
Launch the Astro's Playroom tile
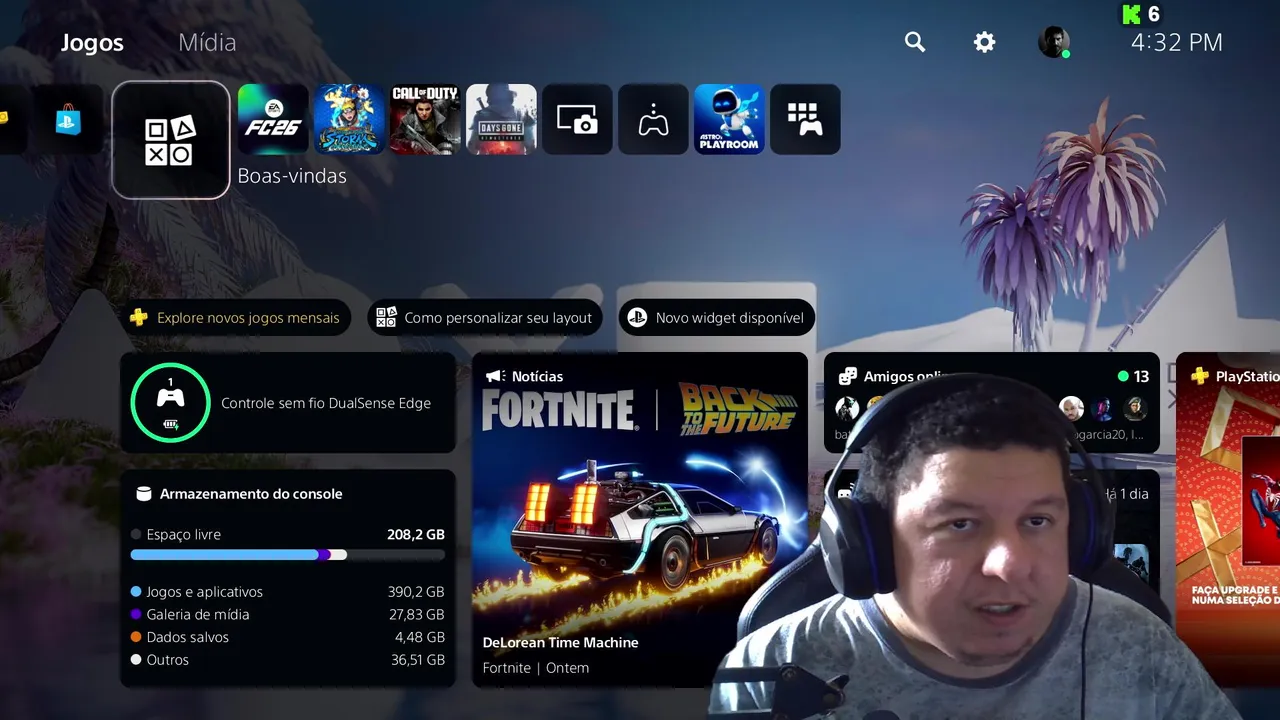coord(729,119)
